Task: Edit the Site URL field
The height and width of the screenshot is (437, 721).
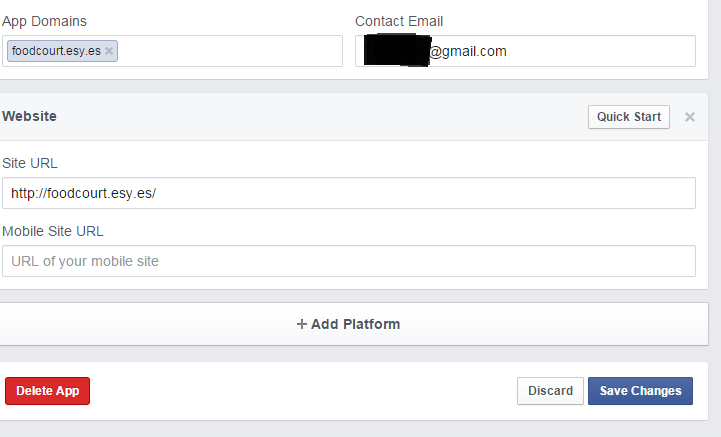Action: pos(349,193)
